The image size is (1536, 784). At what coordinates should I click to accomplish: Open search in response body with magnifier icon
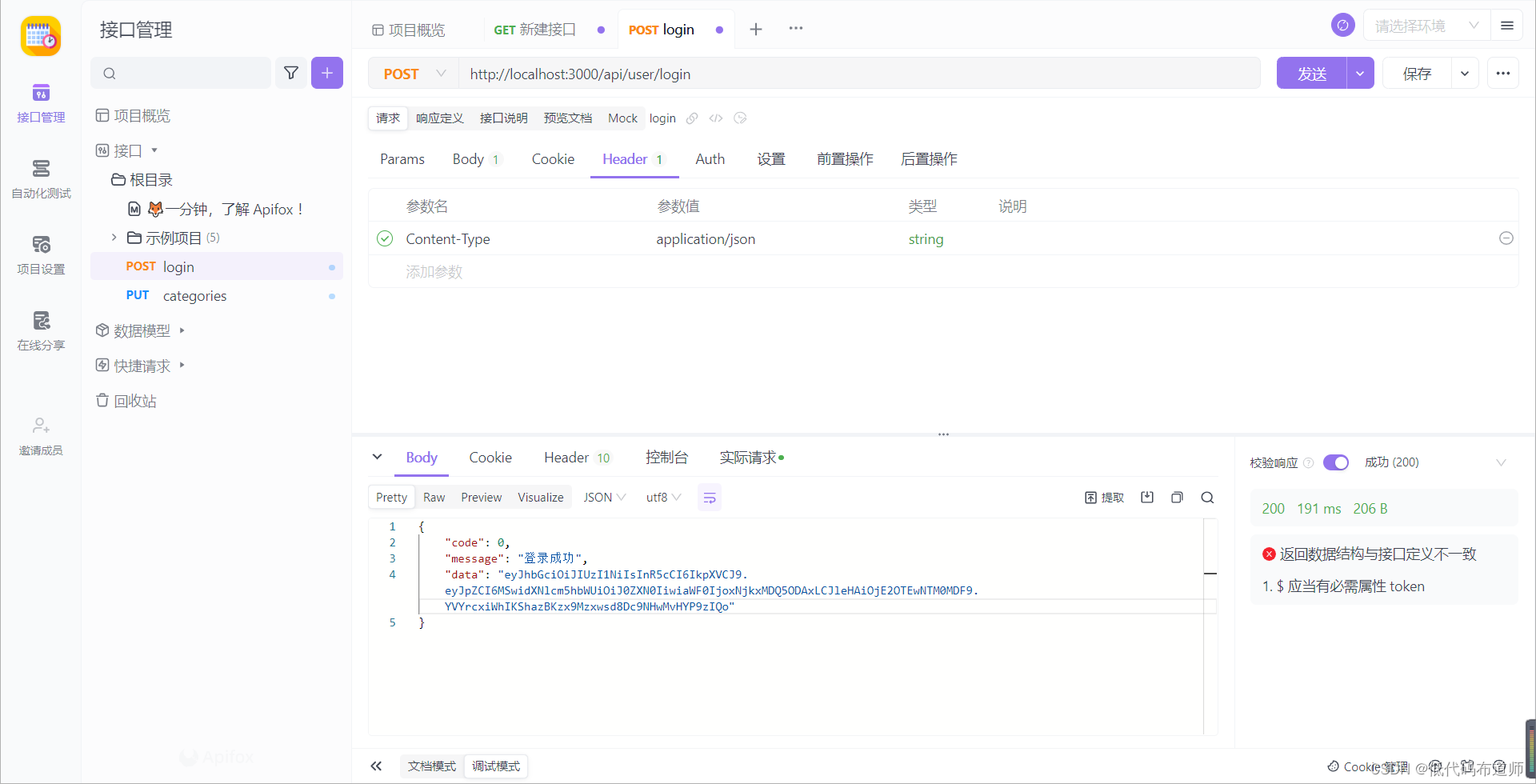coord(1206,497)
